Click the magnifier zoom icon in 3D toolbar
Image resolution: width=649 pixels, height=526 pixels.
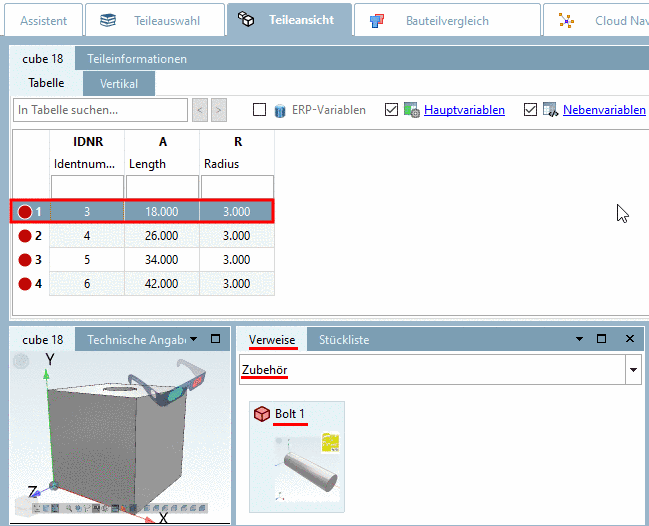point(69,508)
